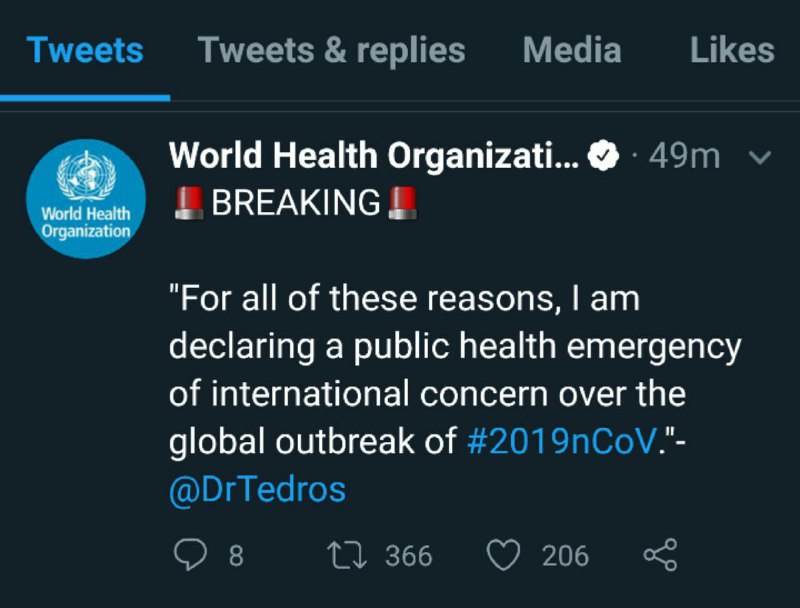
Task: Select the Media tab
Action: [572, 50]
